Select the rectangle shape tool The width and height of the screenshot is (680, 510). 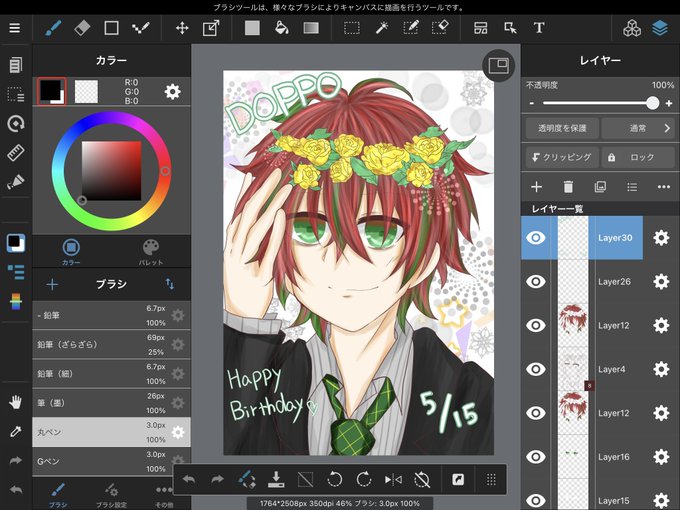click(x=111, y=28)
